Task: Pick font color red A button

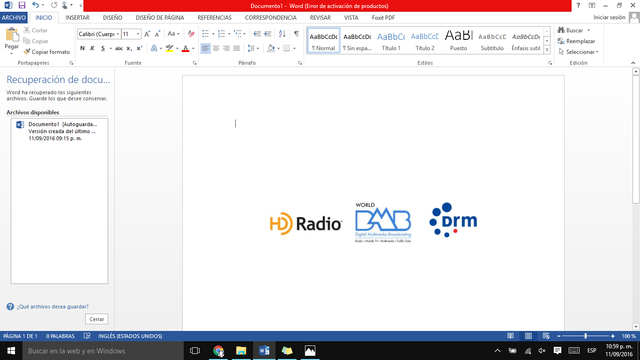Action: click(186, 48)
